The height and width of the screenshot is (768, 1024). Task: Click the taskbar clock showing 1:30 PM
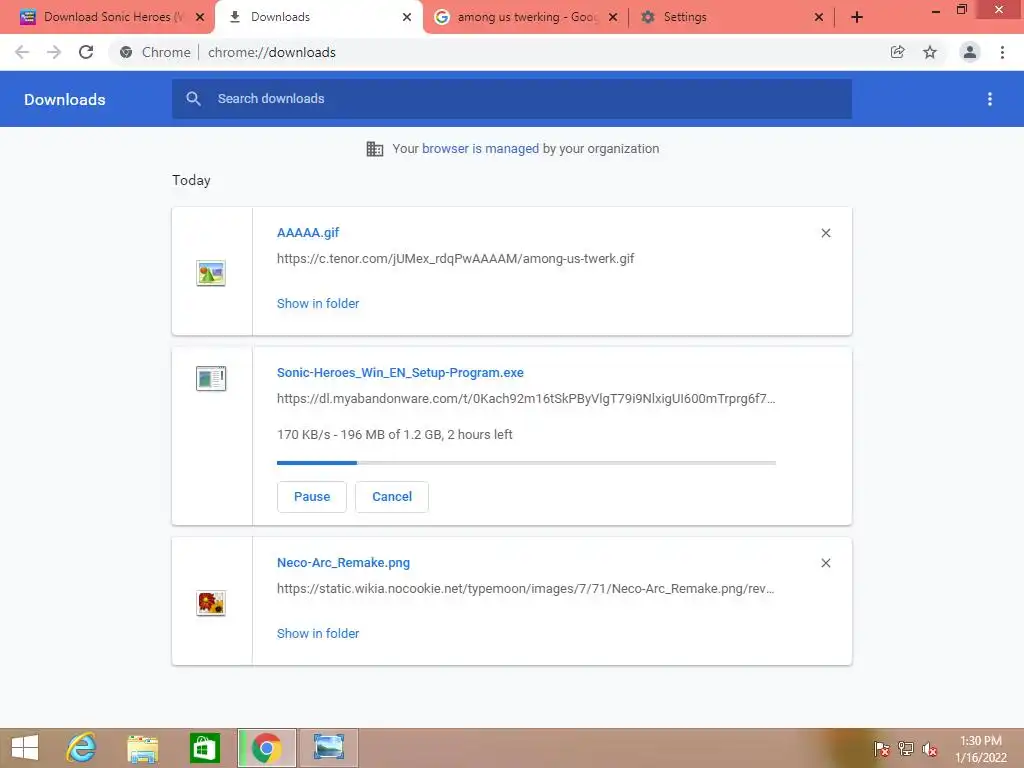pyautogui.click(x=981, y=749)
